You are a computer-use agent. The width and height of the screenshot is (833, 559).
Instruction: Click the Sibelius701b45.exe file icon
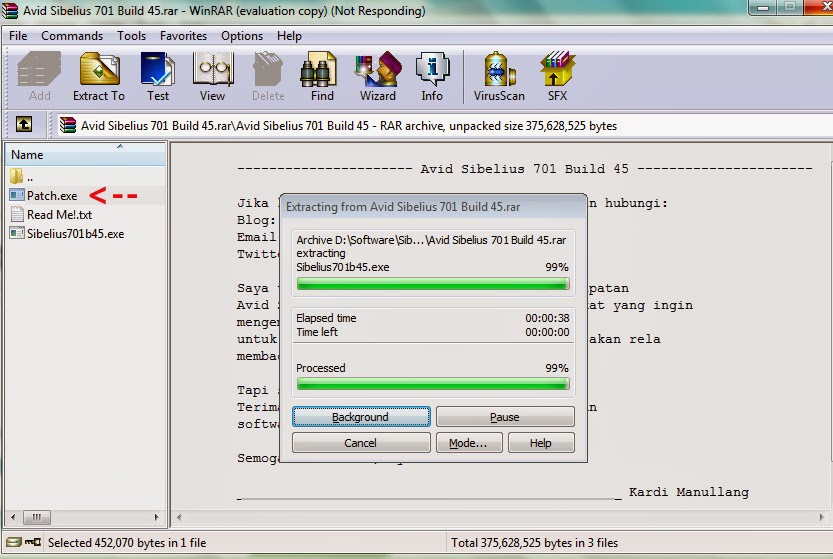pyautogui.click(x=17, y=233)
